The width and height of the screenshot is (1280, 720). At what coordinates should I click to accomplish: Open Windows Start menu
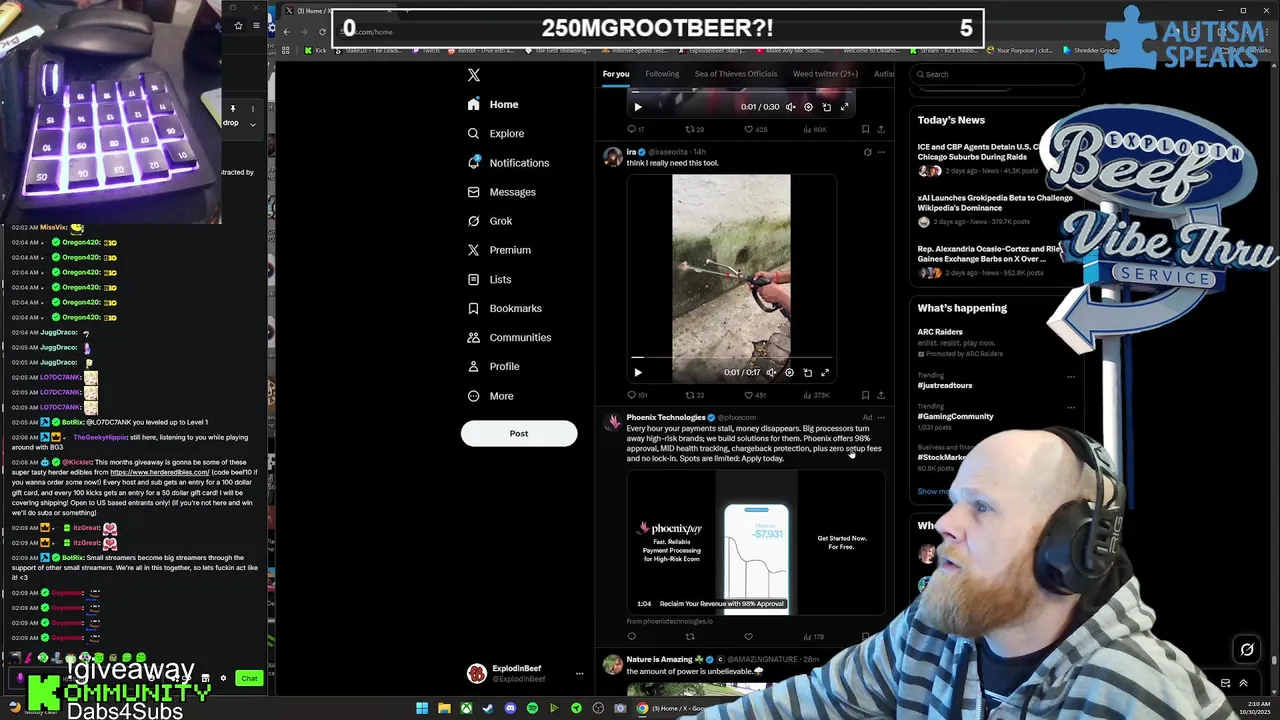422,708
